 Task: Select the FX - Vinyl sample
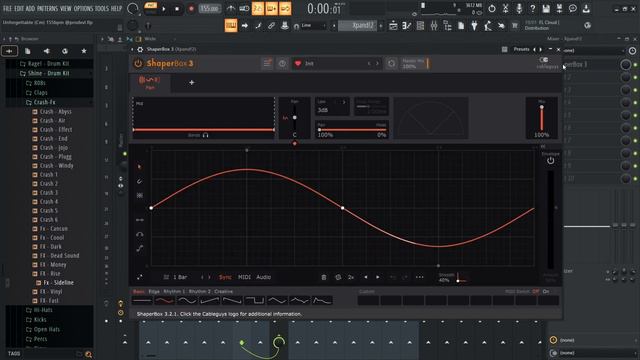click(x=51, y=291)
